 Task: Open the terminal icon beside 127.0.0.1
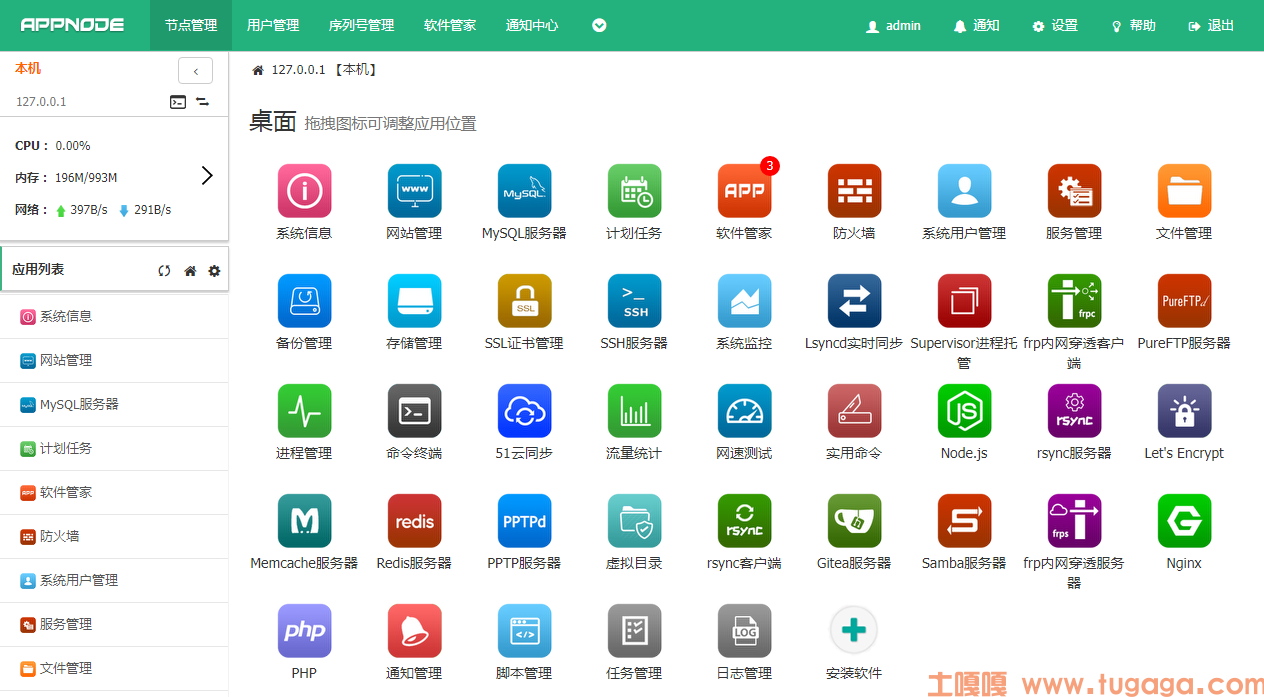click(x=178, y=101)
